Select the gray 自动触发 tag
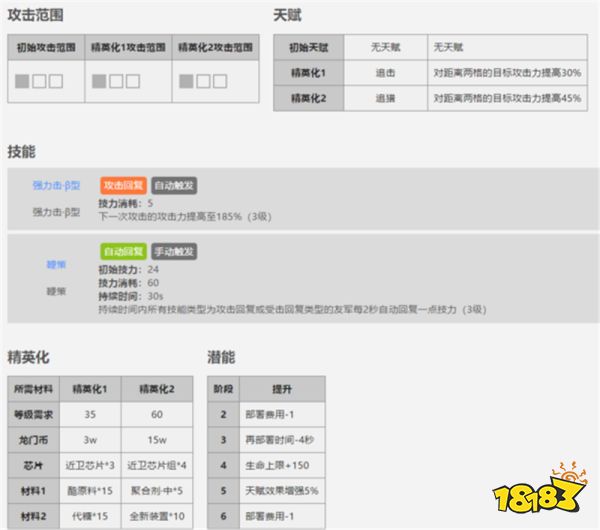The width and height of the screenshot is (600, 530). coord(174,185)
